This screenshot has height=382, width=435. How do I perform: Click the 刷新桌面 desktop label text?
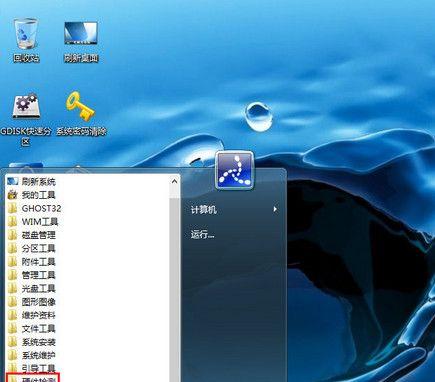click(x=81, y=58)
